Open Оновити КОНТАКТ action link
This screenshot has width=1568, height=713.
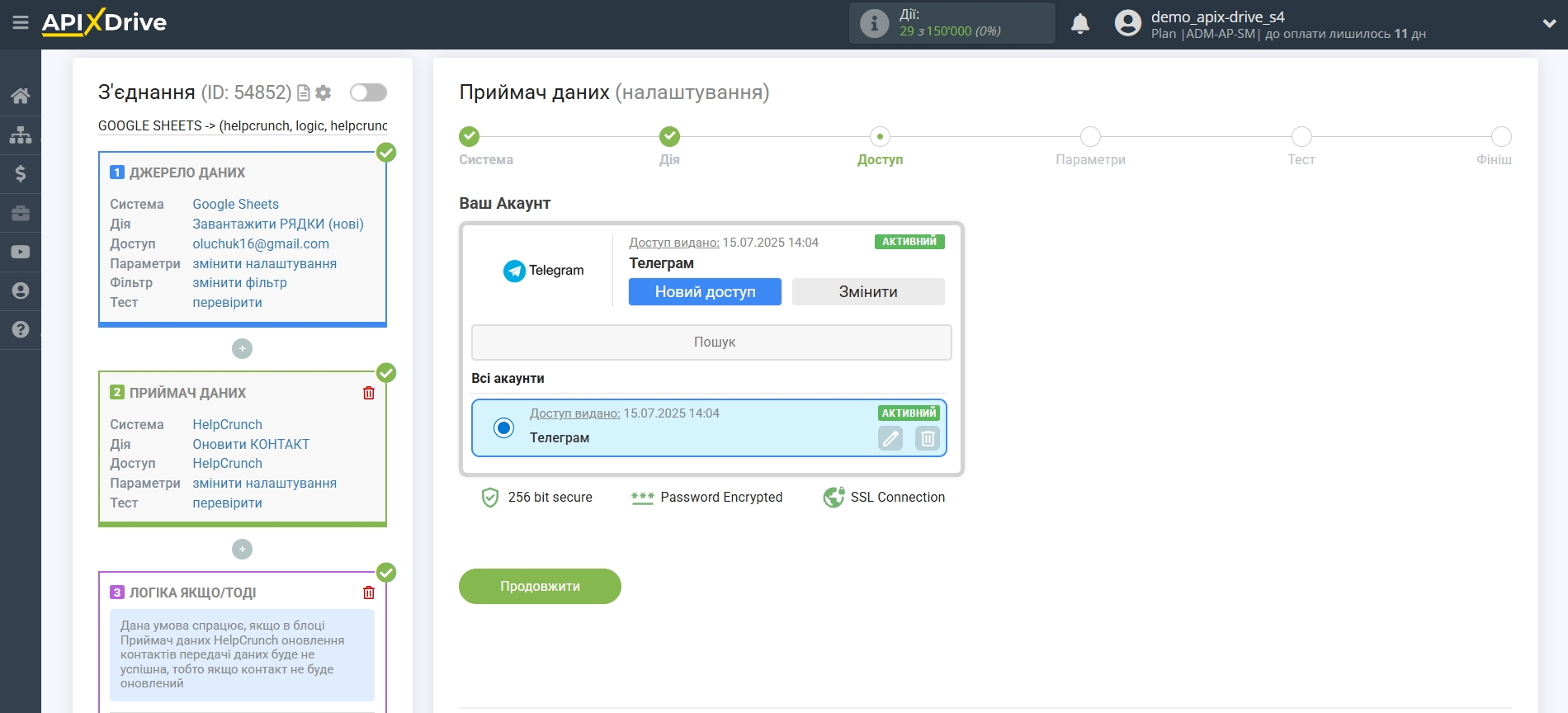coord(251,444)
